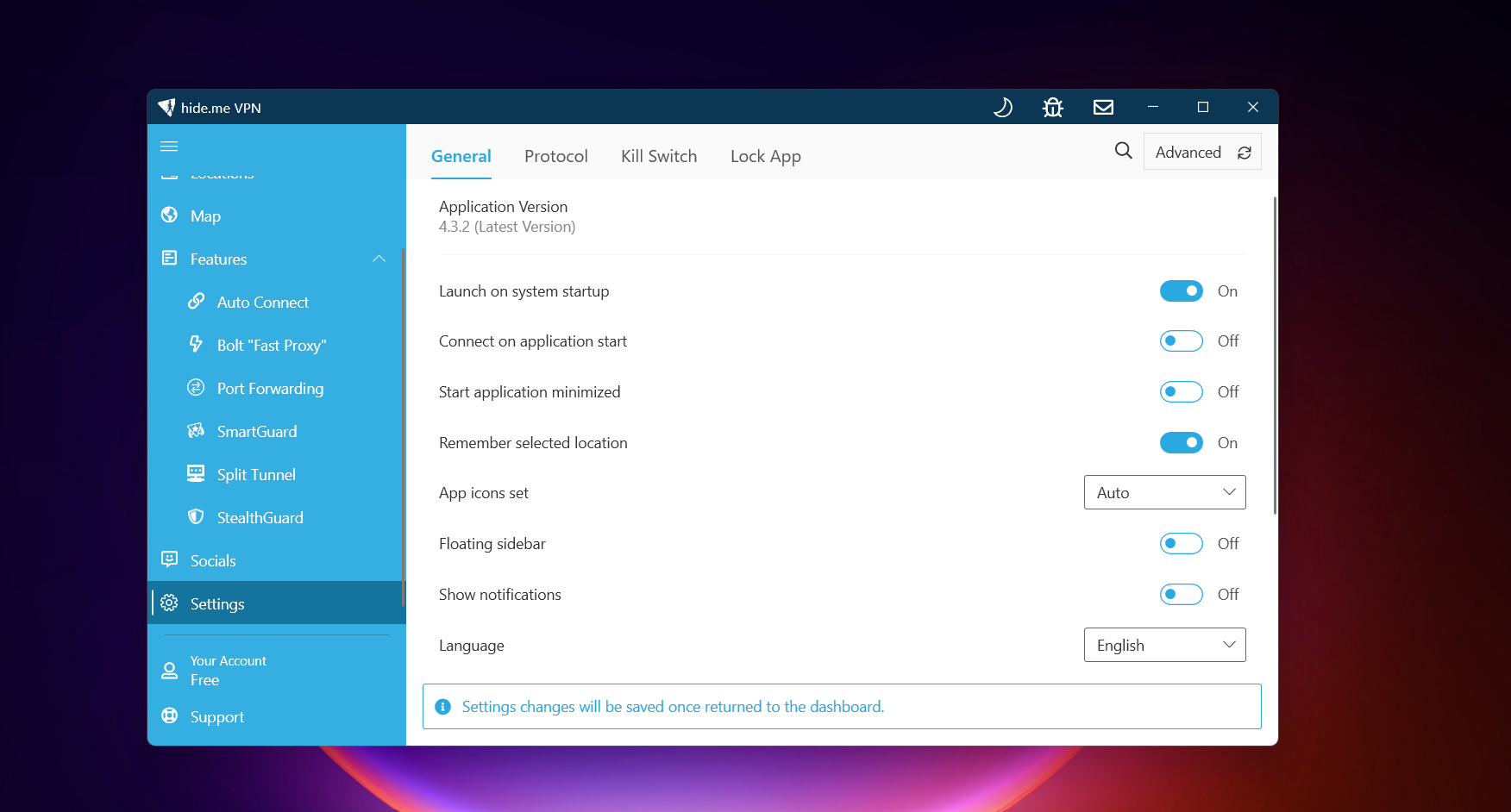
Task: Click the sidebar vertical scrollbar
Action: (x=403, y=427)
